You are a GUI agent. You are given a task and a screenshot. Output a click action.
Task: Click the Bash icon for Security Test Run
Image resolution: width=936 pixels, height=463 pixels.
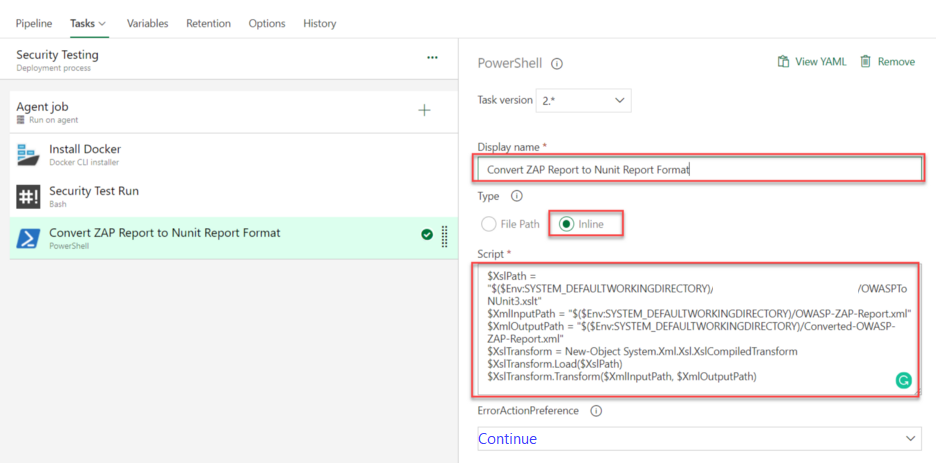pos(27,196)
